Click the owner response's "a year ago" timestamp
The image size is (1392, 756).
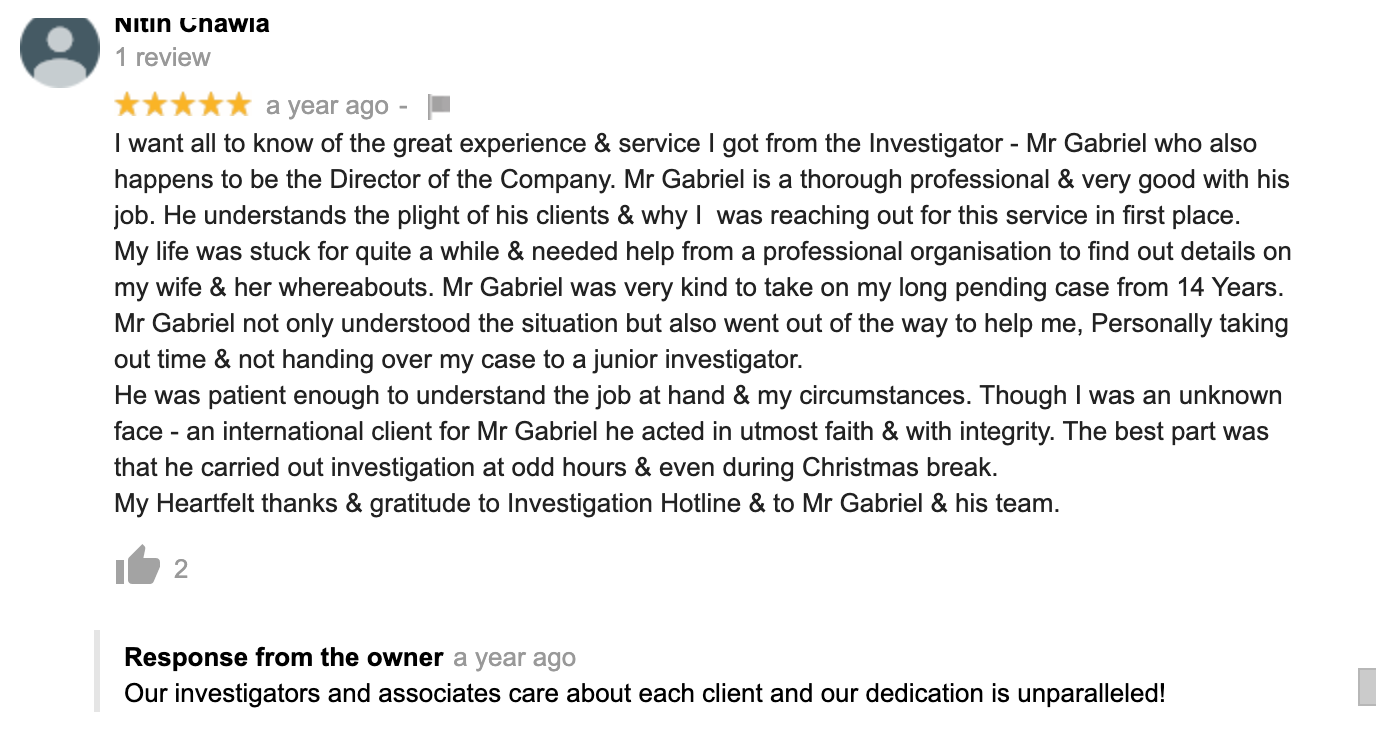point(514,658)
